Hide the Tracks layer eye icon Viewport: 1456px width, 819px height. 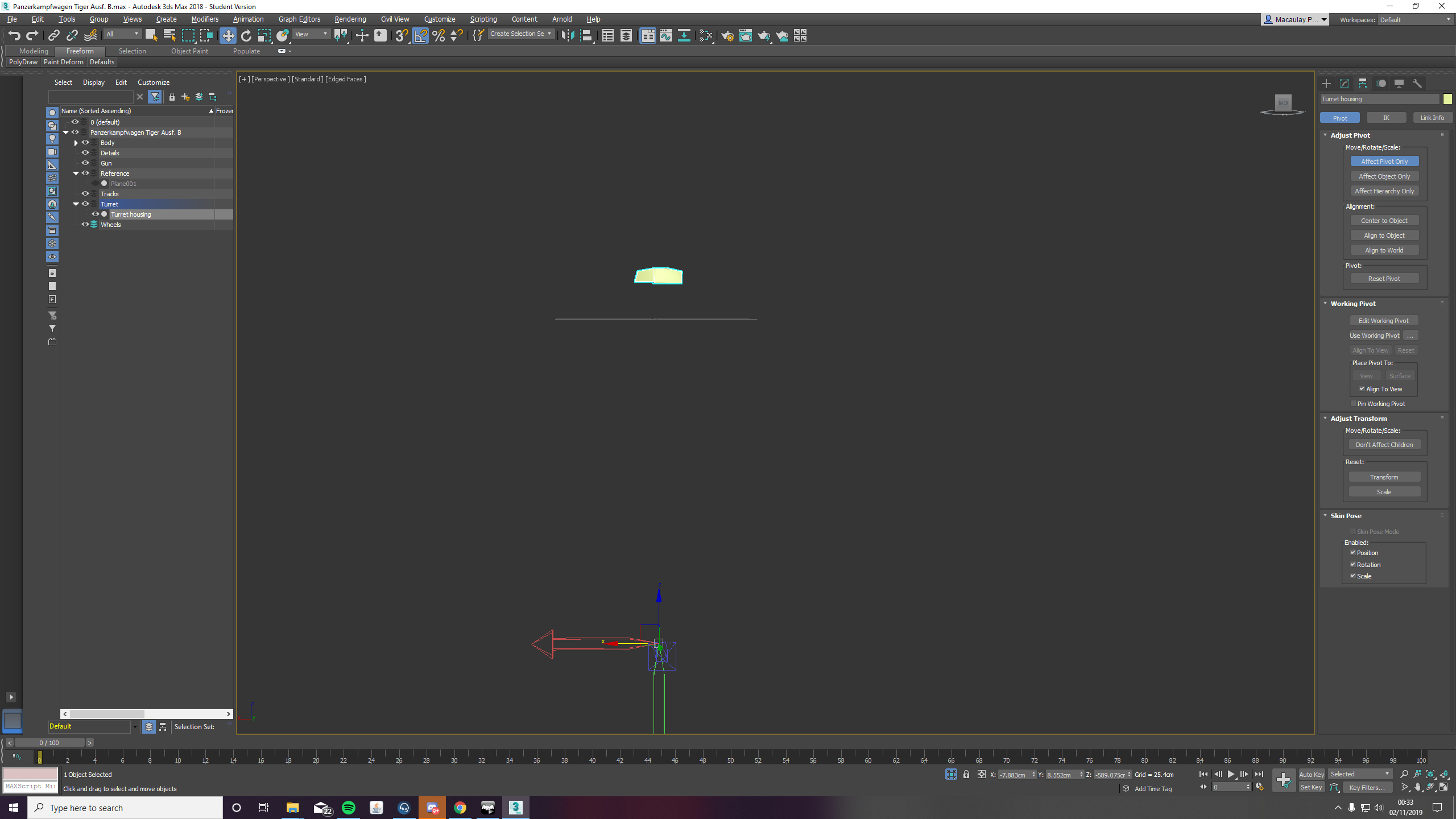85,194
